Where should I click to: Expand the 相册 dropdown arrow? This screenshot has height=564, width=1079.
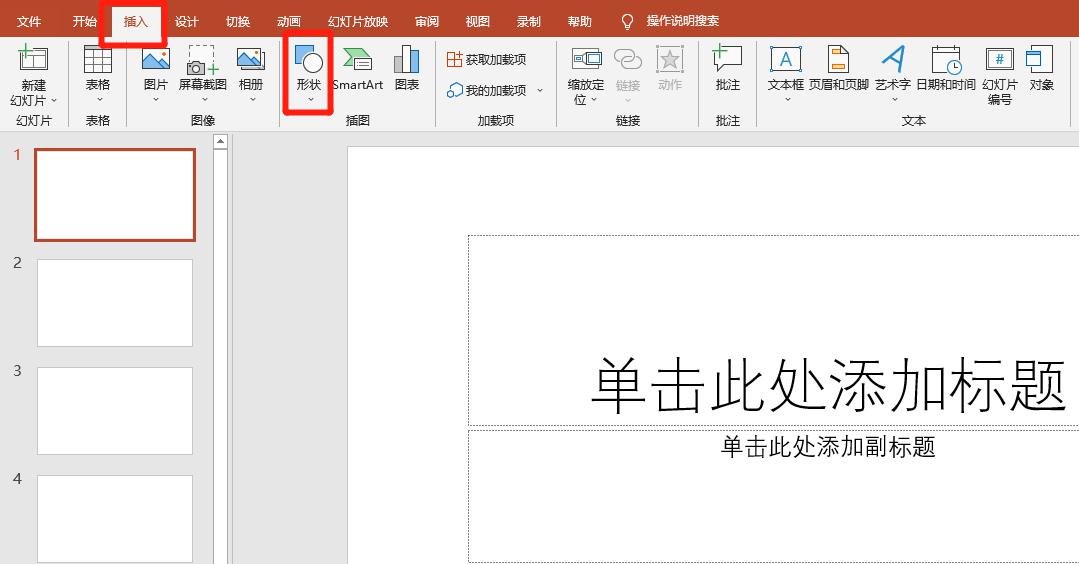252,100
